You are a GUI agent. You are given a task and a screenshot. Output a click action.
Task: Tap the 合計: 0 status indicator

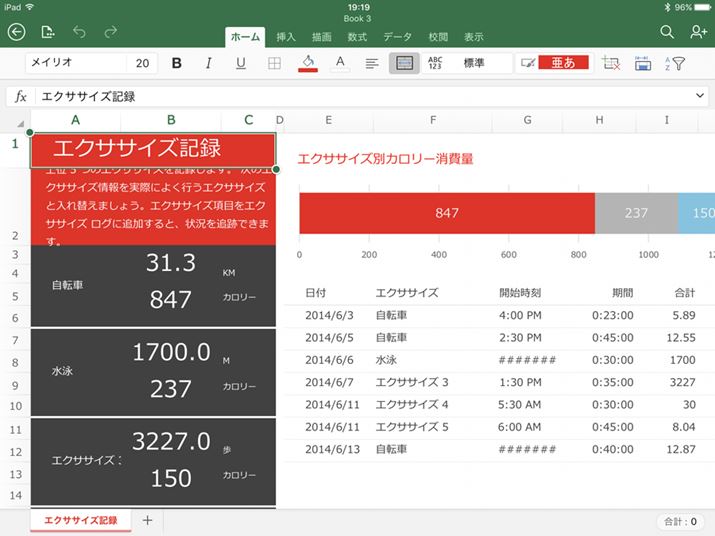pos(680,521)
